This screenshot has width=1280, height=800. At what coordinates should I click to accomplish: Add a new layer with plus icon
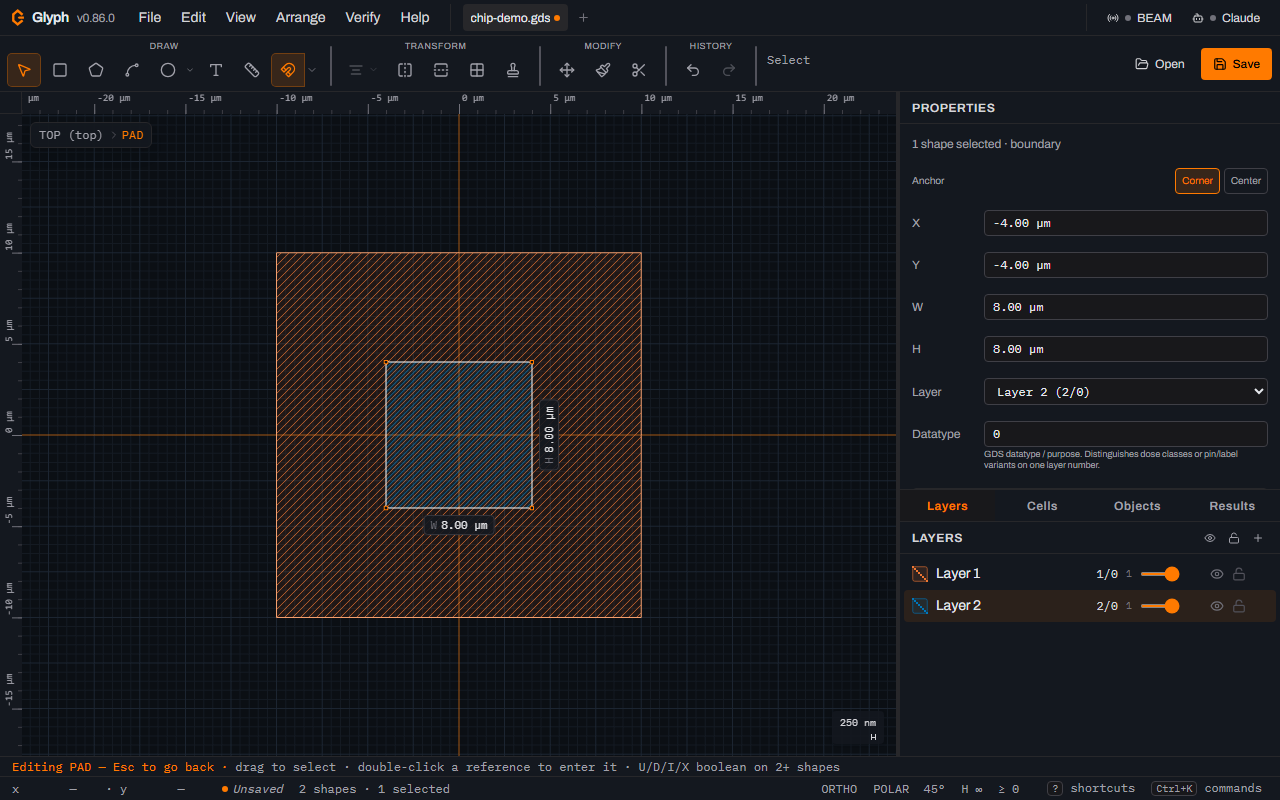point(1258,538)
